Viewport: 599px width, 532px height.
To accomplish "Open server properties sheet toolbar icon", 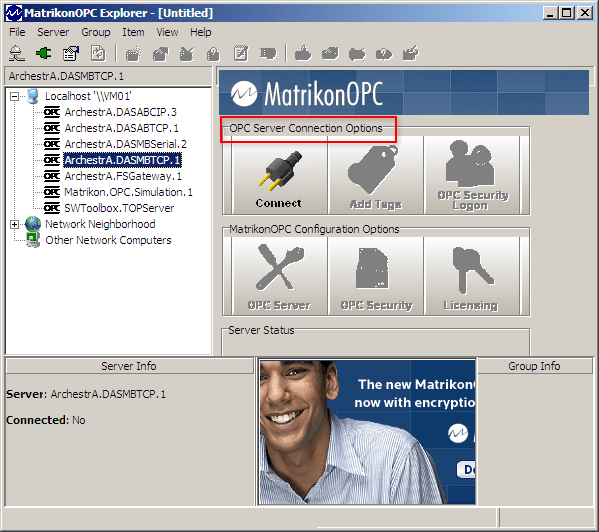I will tap(71, 53).
